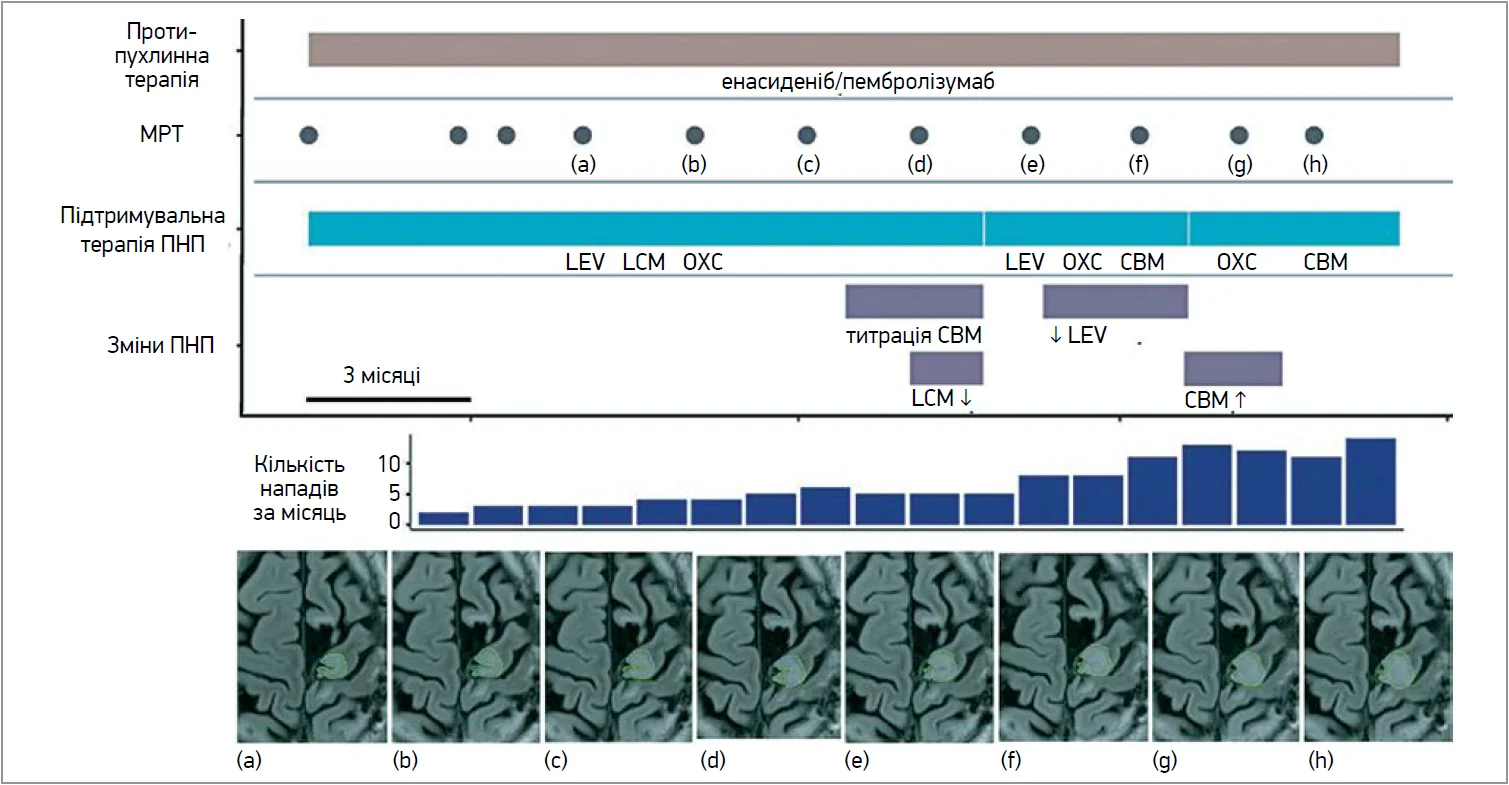Click the 'CBM ↑' label

click(1216, 398)
